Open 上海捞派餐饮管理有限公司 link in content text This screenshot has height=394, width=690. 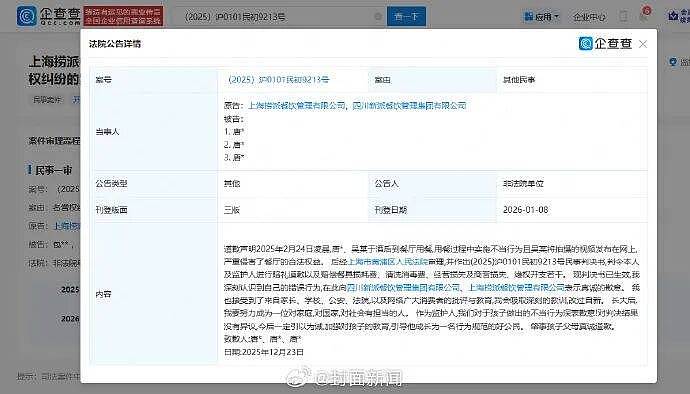(516, 287)
